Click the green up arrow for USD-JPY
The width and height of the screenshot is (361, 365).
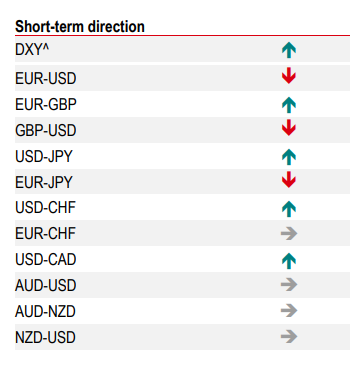click(x=289, y=157)
